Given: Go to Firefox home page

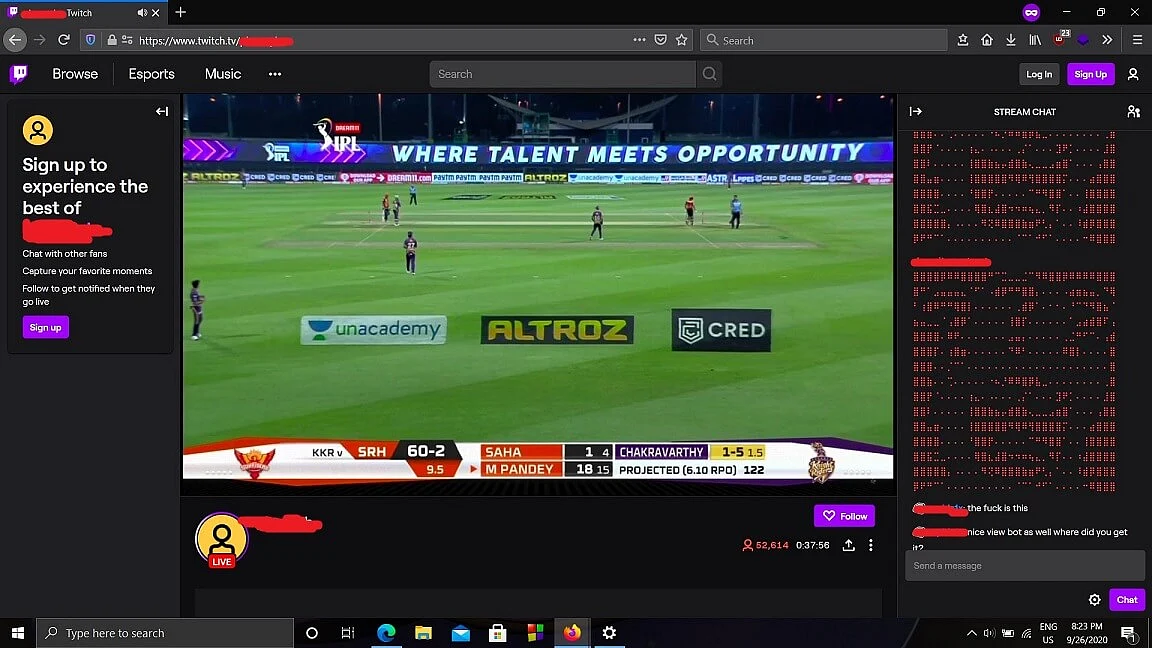Looking at the screenshot, I should point(987,40).
